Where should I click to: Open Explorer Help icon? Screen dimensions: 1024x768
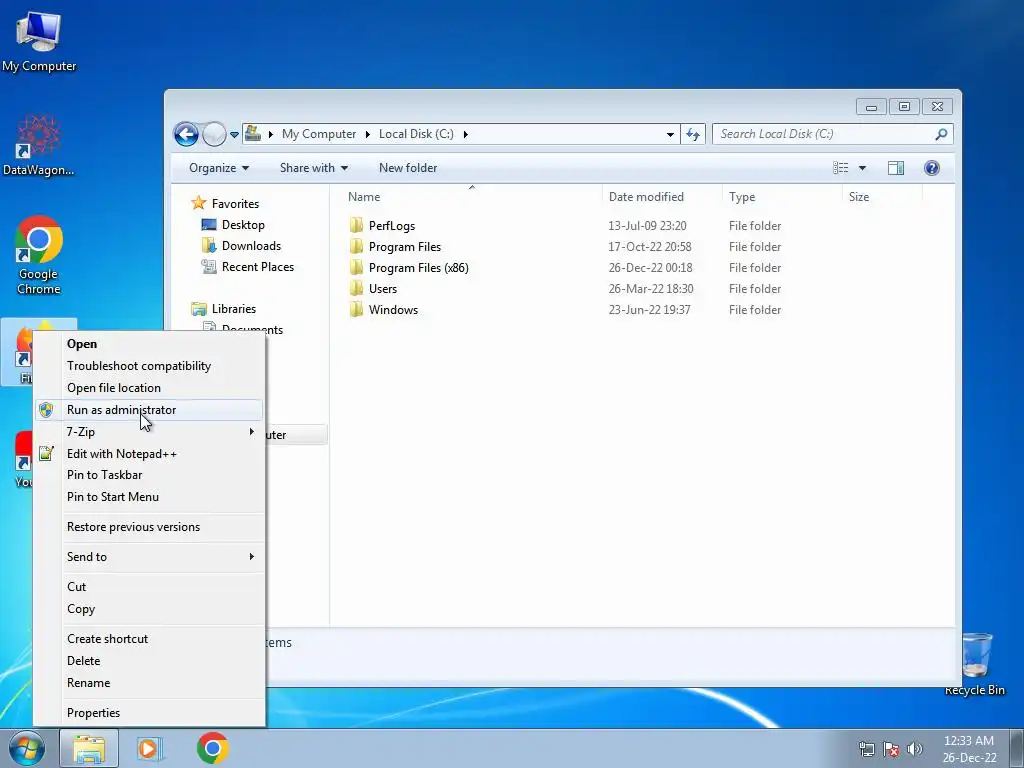pos(932,168)
